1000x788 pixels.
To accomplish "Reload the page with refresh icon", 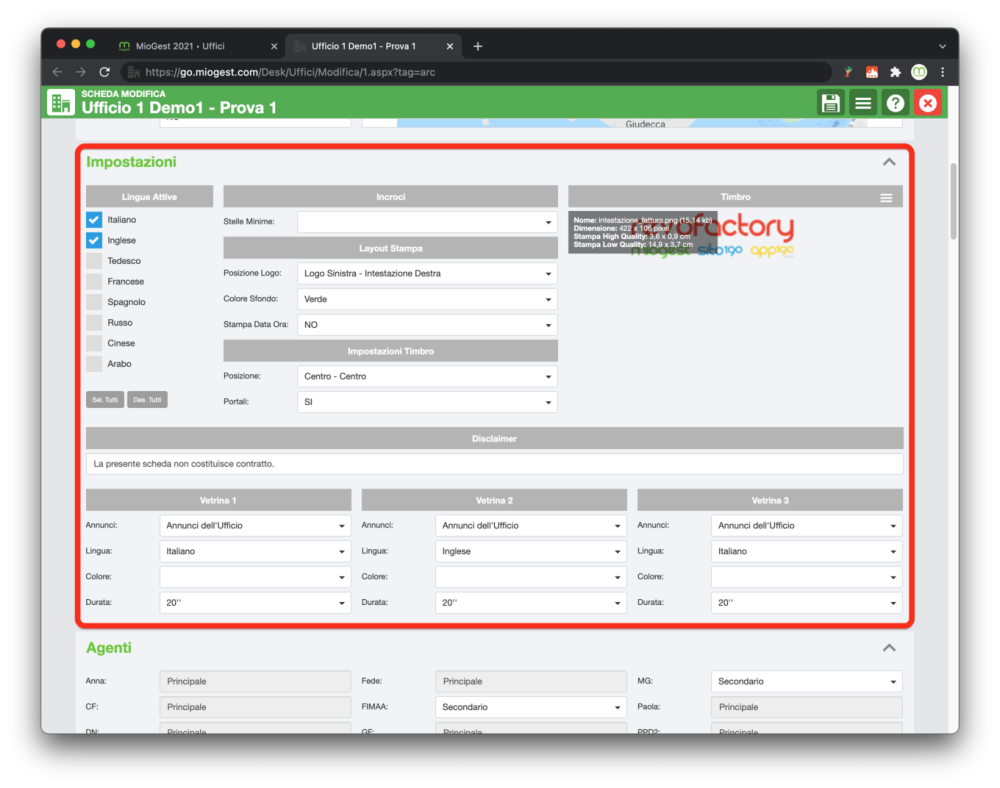I will pyautogui.click(x=105, y=72).
